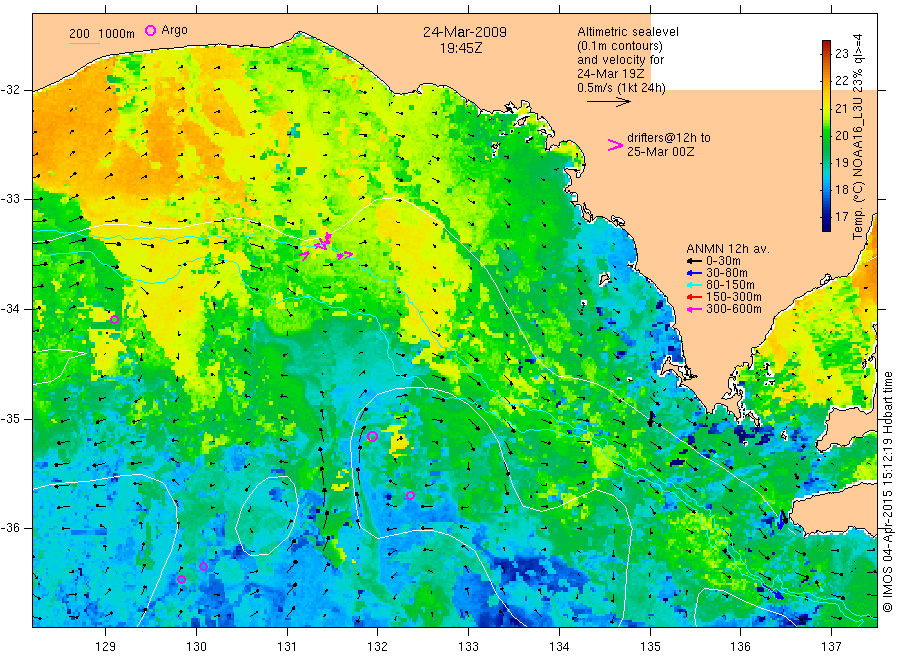This screenshot has height=660, width=900.
Task: Click the '30-80m' depth label
Action: pos(727,273)
